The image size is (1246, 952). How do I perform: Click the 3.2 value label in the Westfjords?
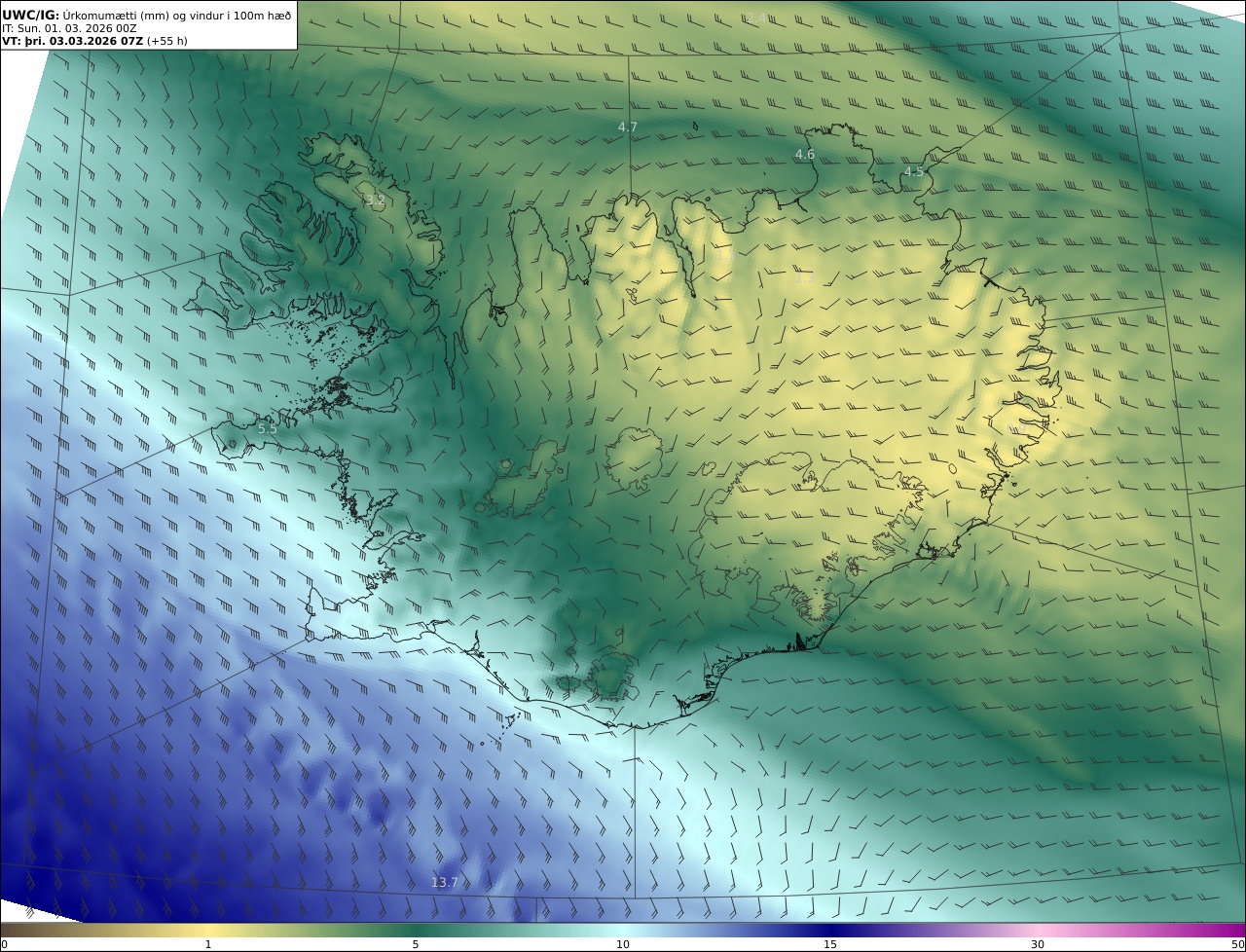point(375,201)
